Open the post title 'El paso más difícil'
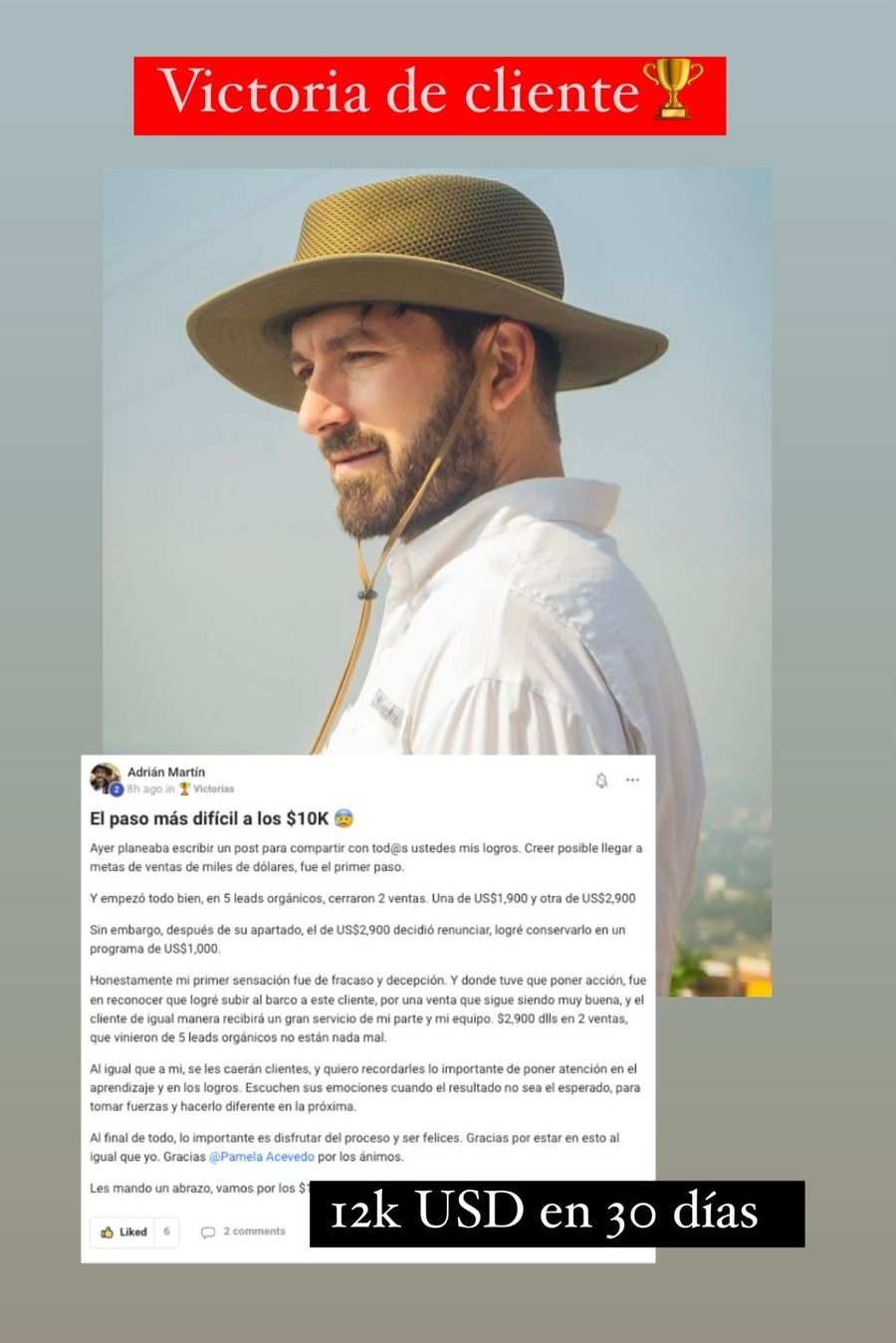Image resolution: width=896 pixels, height=1343 pixels. [x=209, y=819]
